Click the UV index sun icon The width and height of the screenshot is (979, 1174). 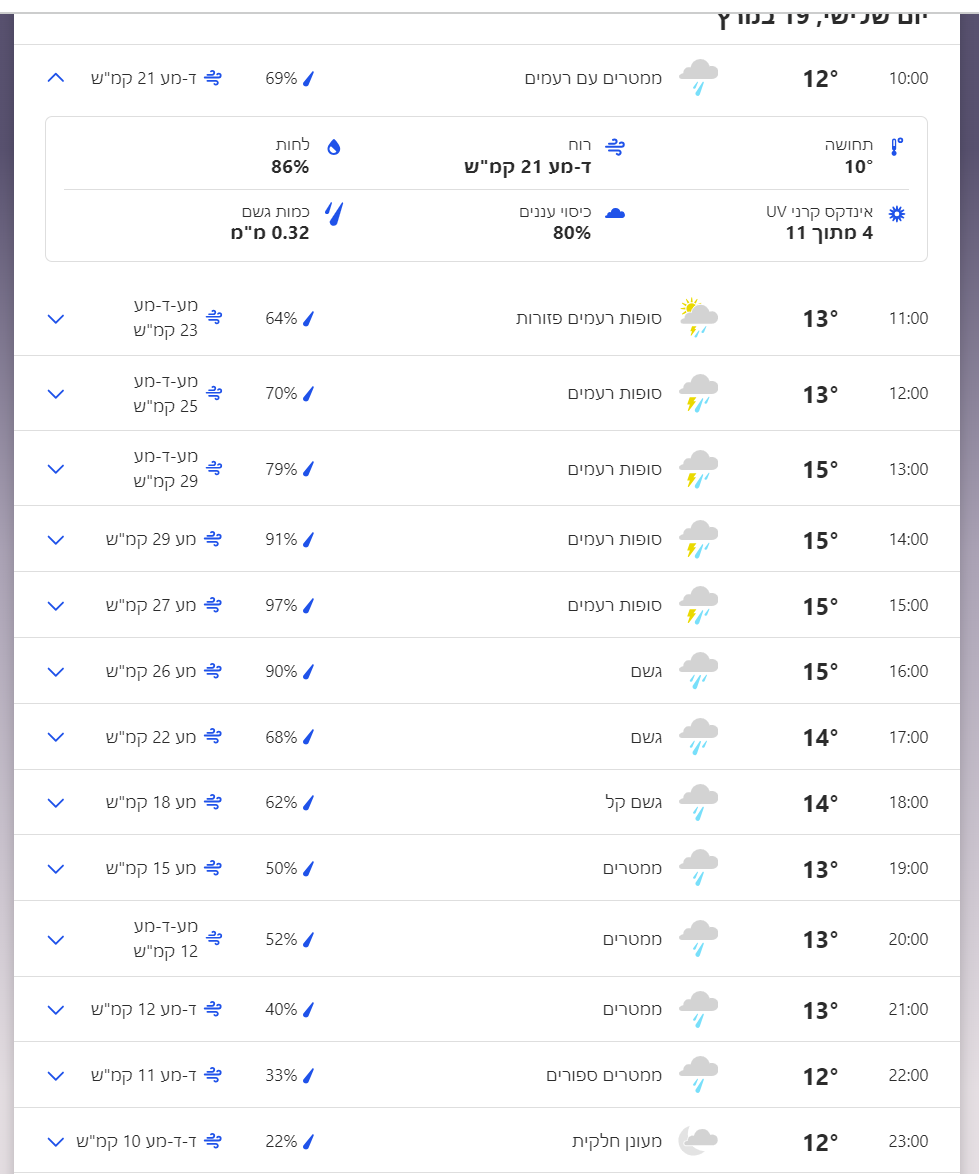tap(897, 214)
